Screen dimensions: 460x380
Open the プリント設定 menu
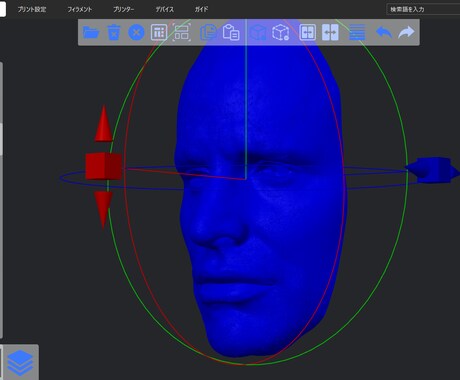32,9
